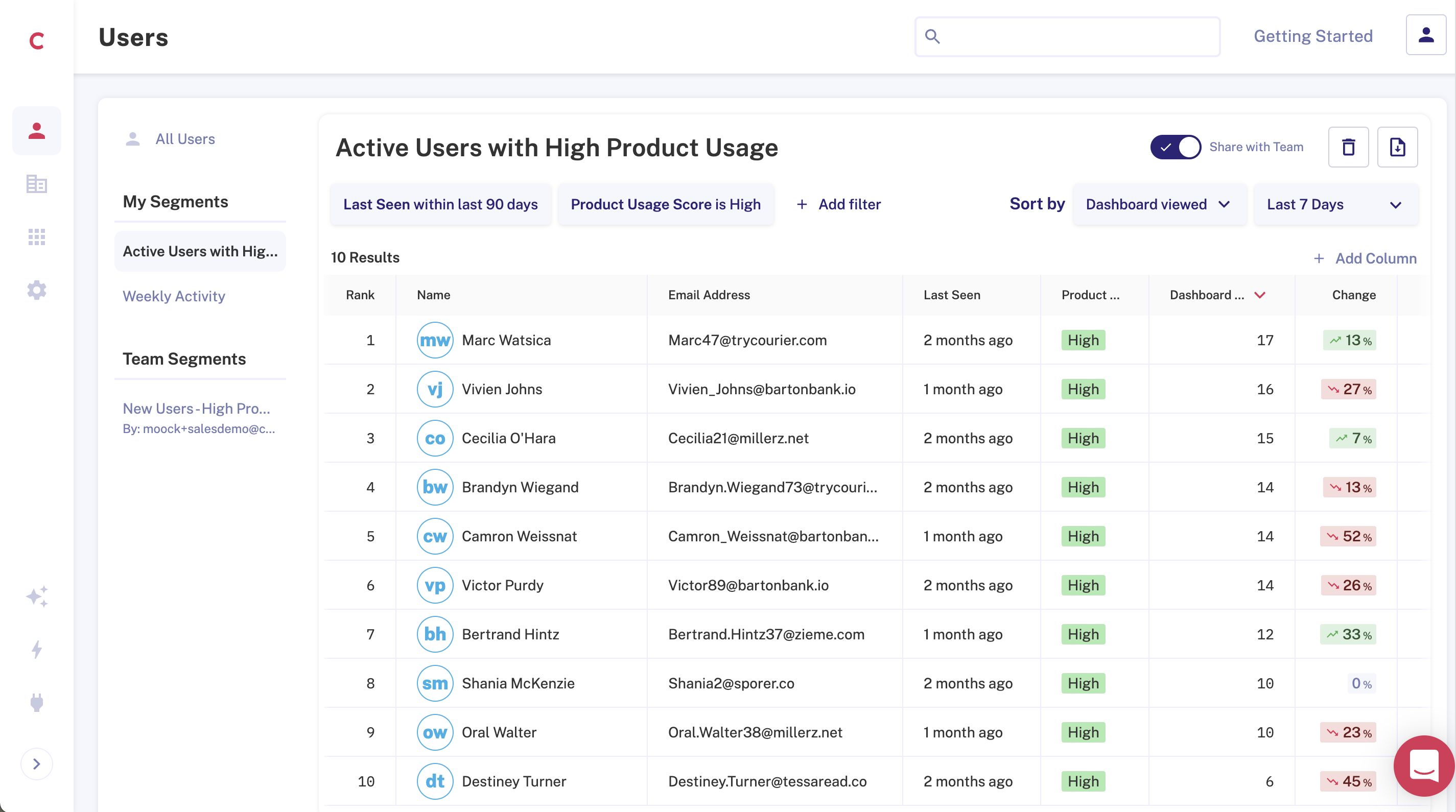Click the search input field
The height and width of the screenshot is (812, 1456).
[x=1074, y=37]
